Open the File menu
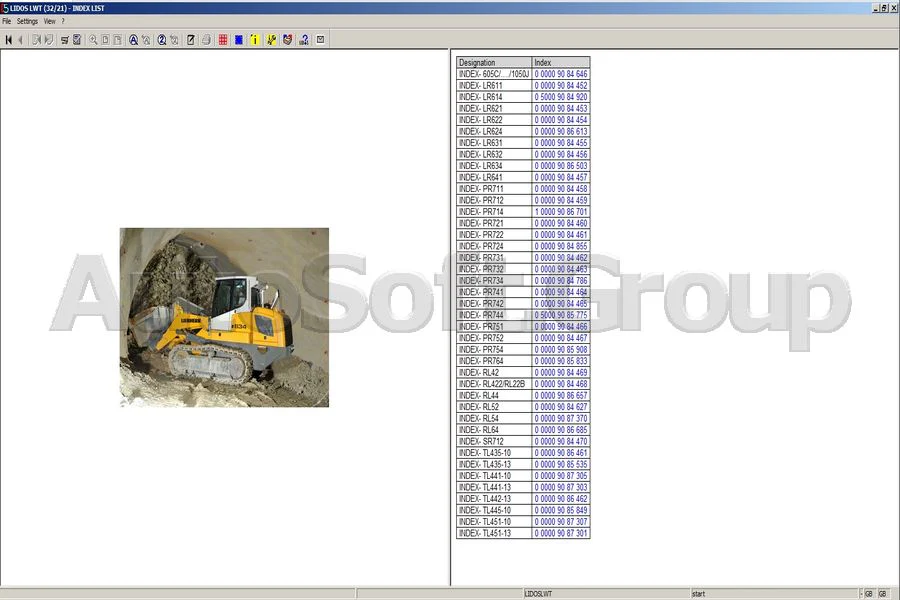 pyautogui.click(x=7, y=20)
